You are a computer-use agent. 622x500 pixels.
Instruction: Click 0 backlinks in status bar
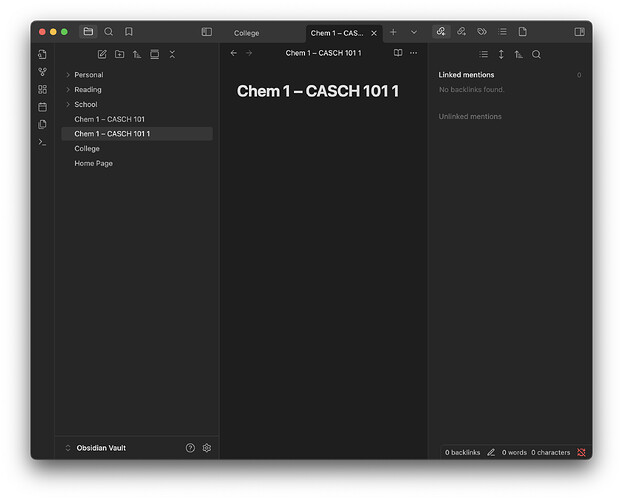pyautogui.click(x=462, y=452)
